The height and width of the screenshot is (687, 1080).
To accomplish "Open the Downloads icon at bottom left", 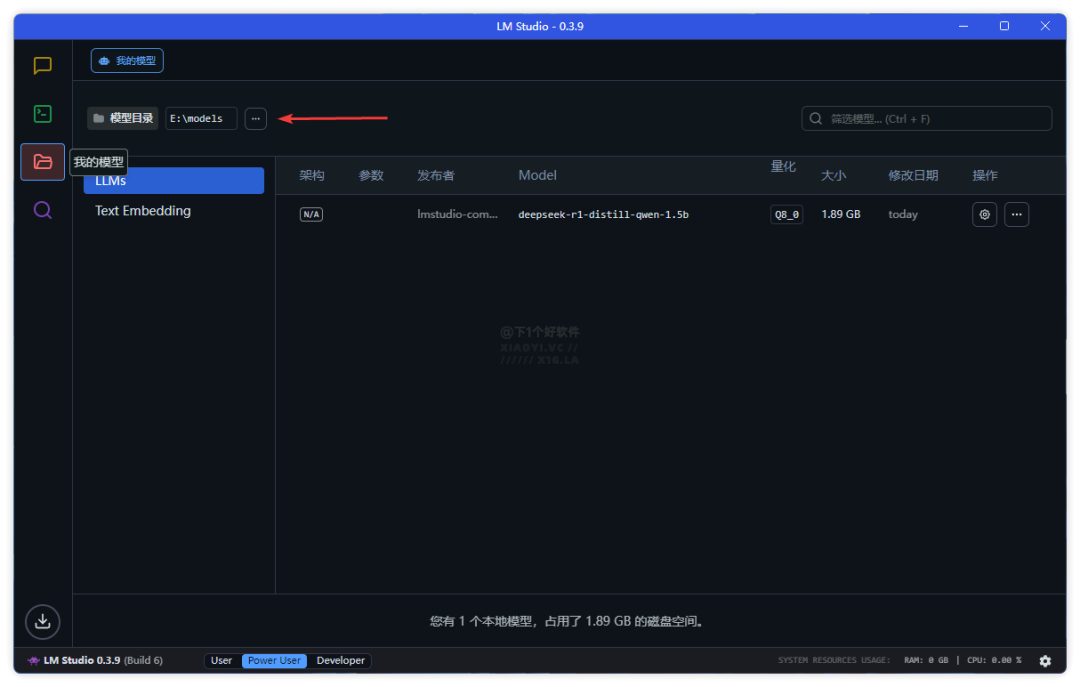I will tap(42, 621).
